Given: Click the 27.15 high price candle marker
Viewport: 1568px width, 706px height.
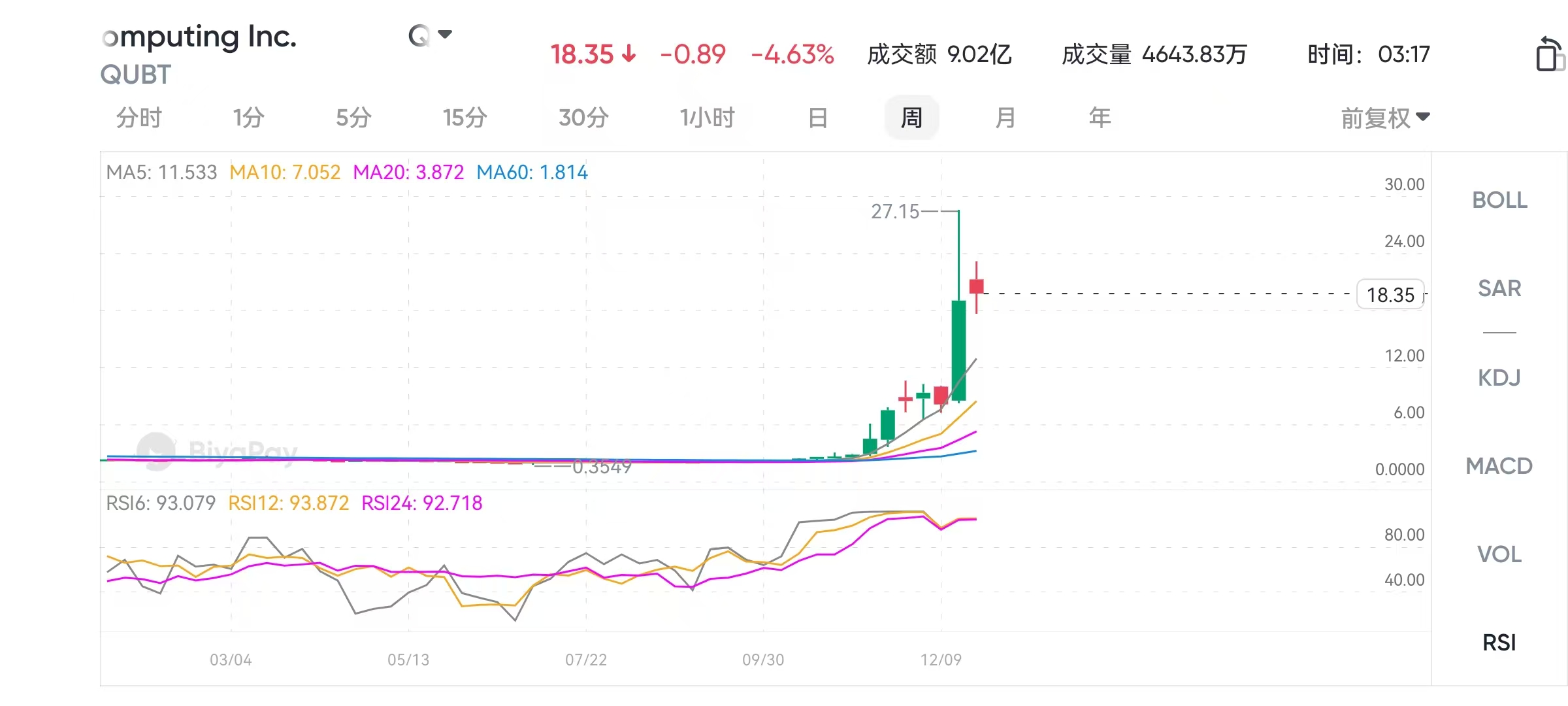Looking at the screenshot, I should [x=895, y=211].
